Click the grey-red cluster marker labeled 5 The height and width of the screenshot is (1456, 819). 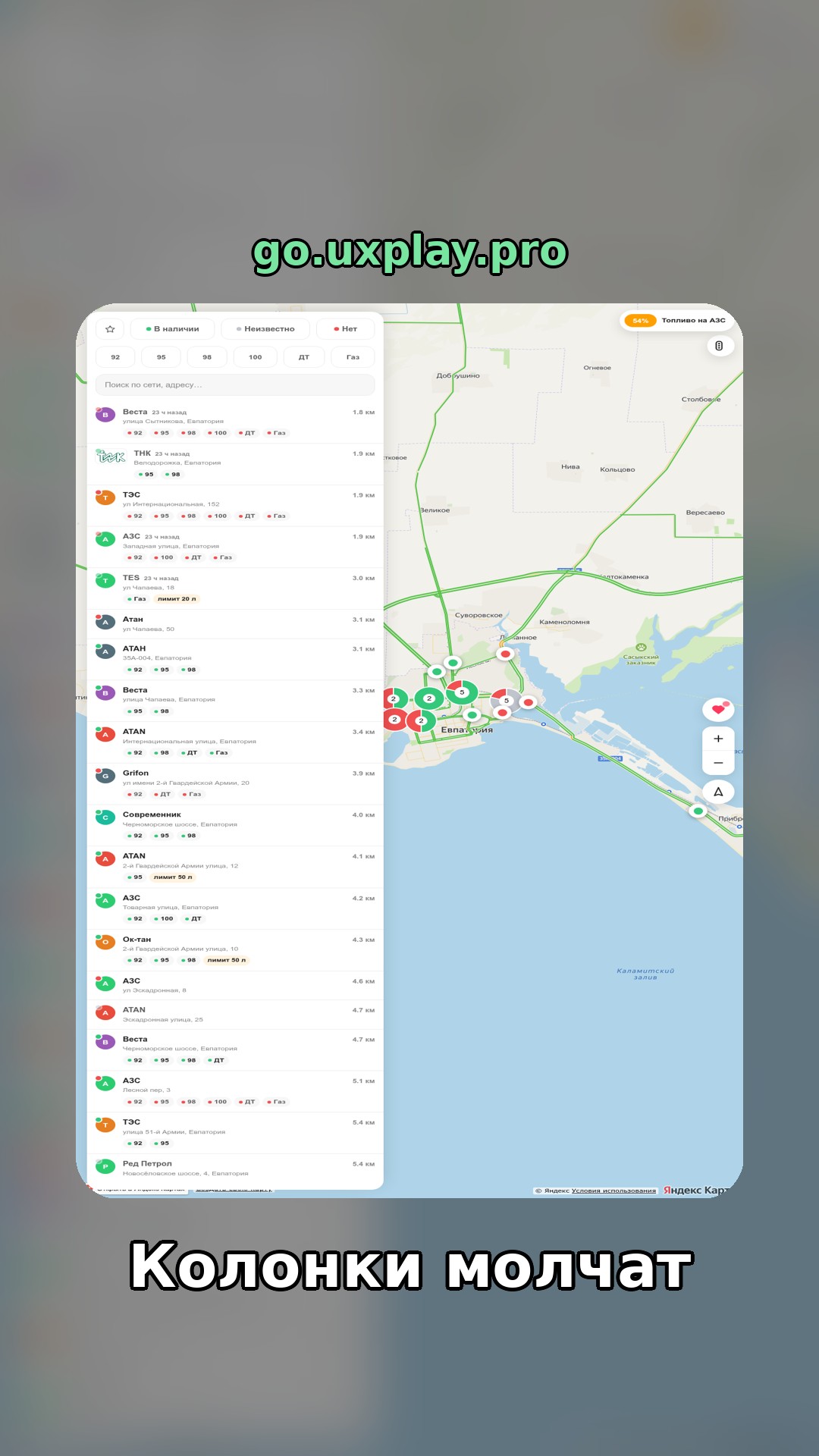[x=506, y=701]
